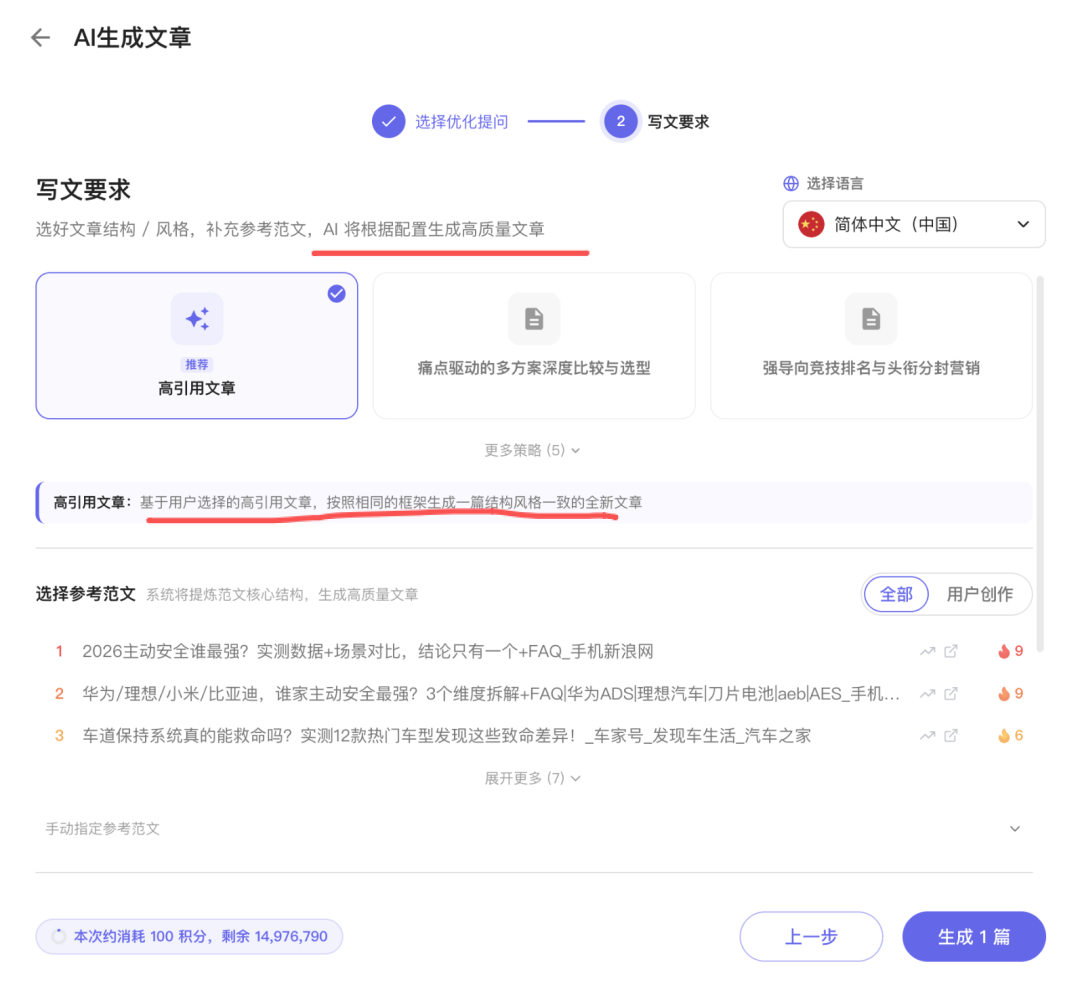
Task: Click the step 2 circle 写文要求
Action: click(x=621, y=121)
